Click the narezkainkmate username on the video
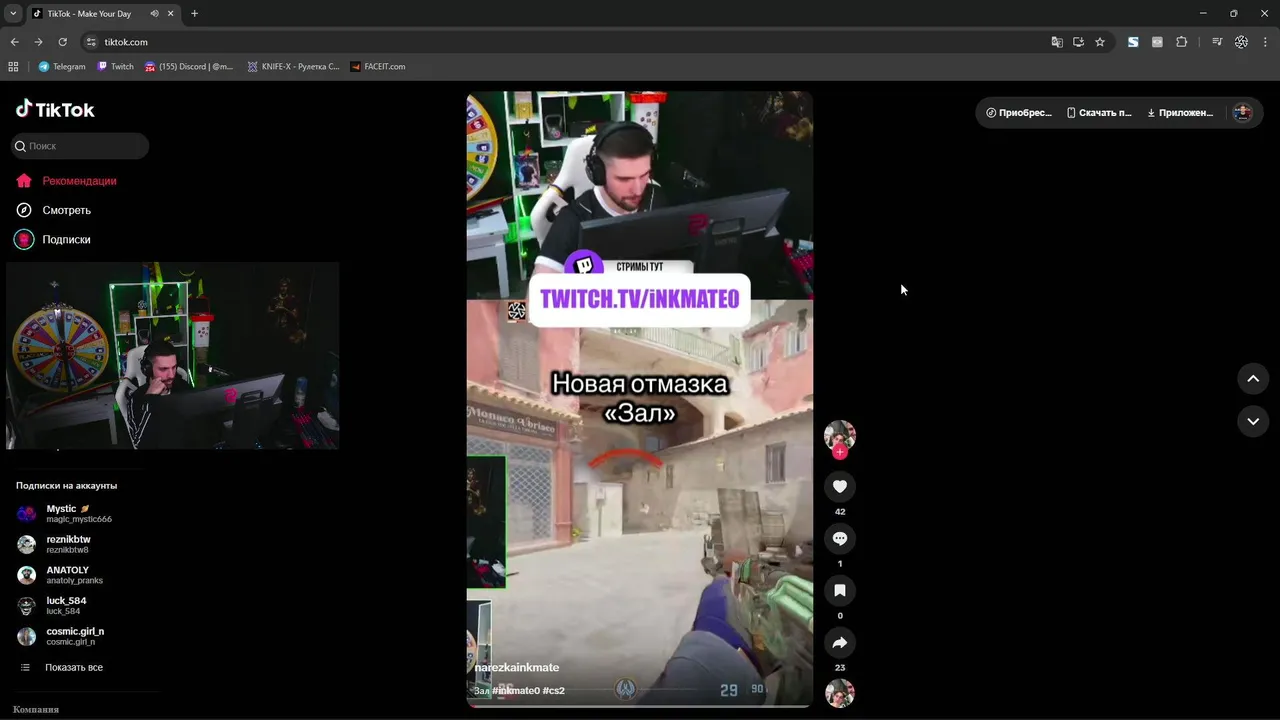 click(517, 668)
